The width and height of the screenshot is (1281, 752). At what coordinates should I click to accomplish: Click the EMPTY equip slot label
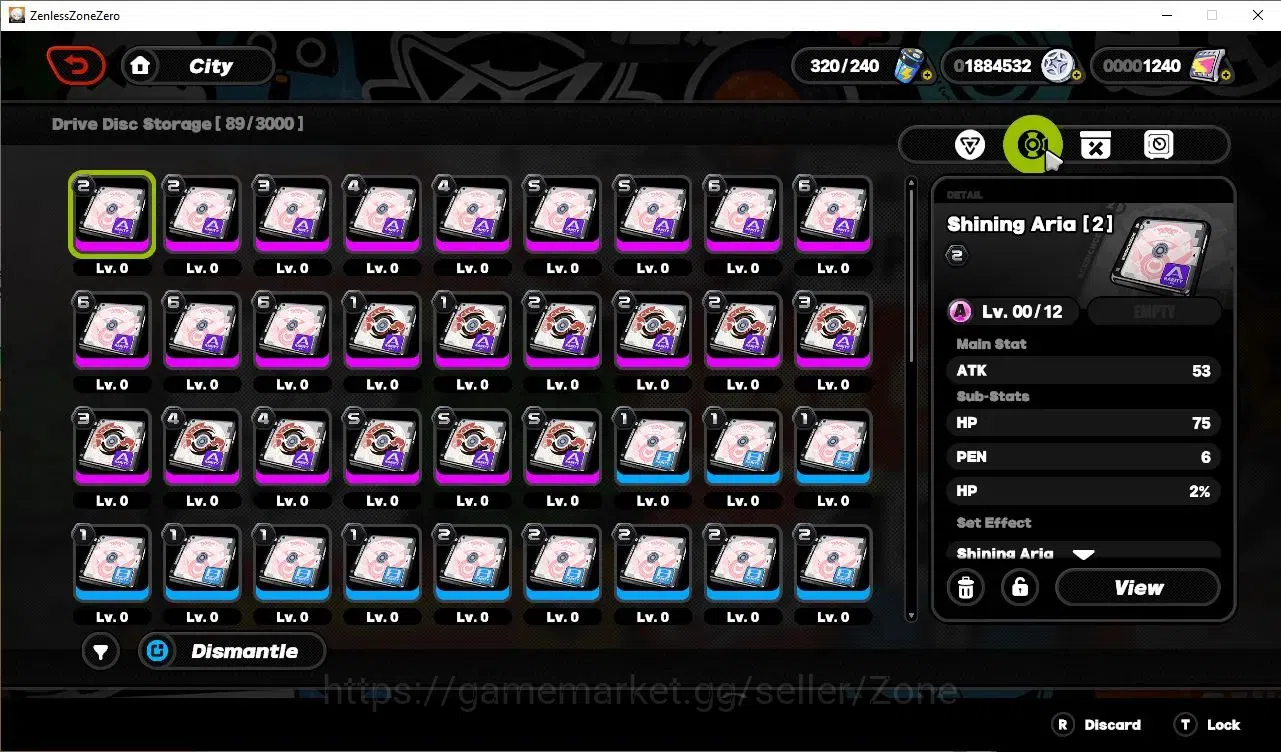click(x=1154, y=312)
